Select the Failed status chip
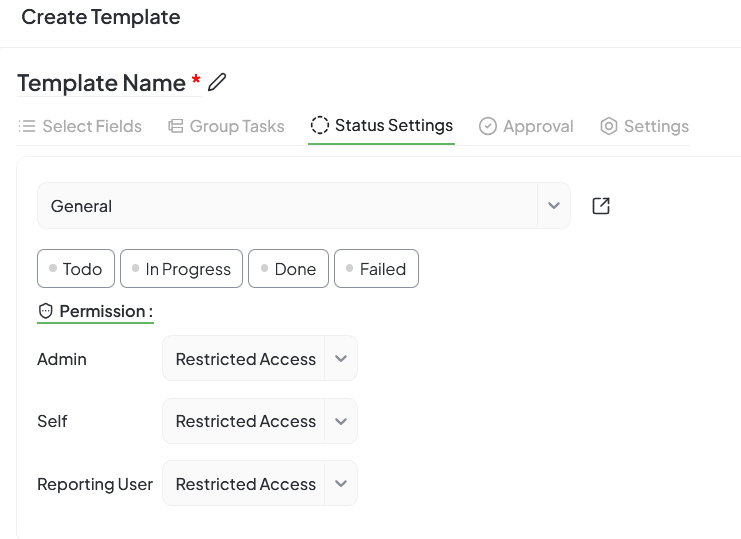Viewport: 741px width, 539px height. pyautogui.click(x=376, y=269)
